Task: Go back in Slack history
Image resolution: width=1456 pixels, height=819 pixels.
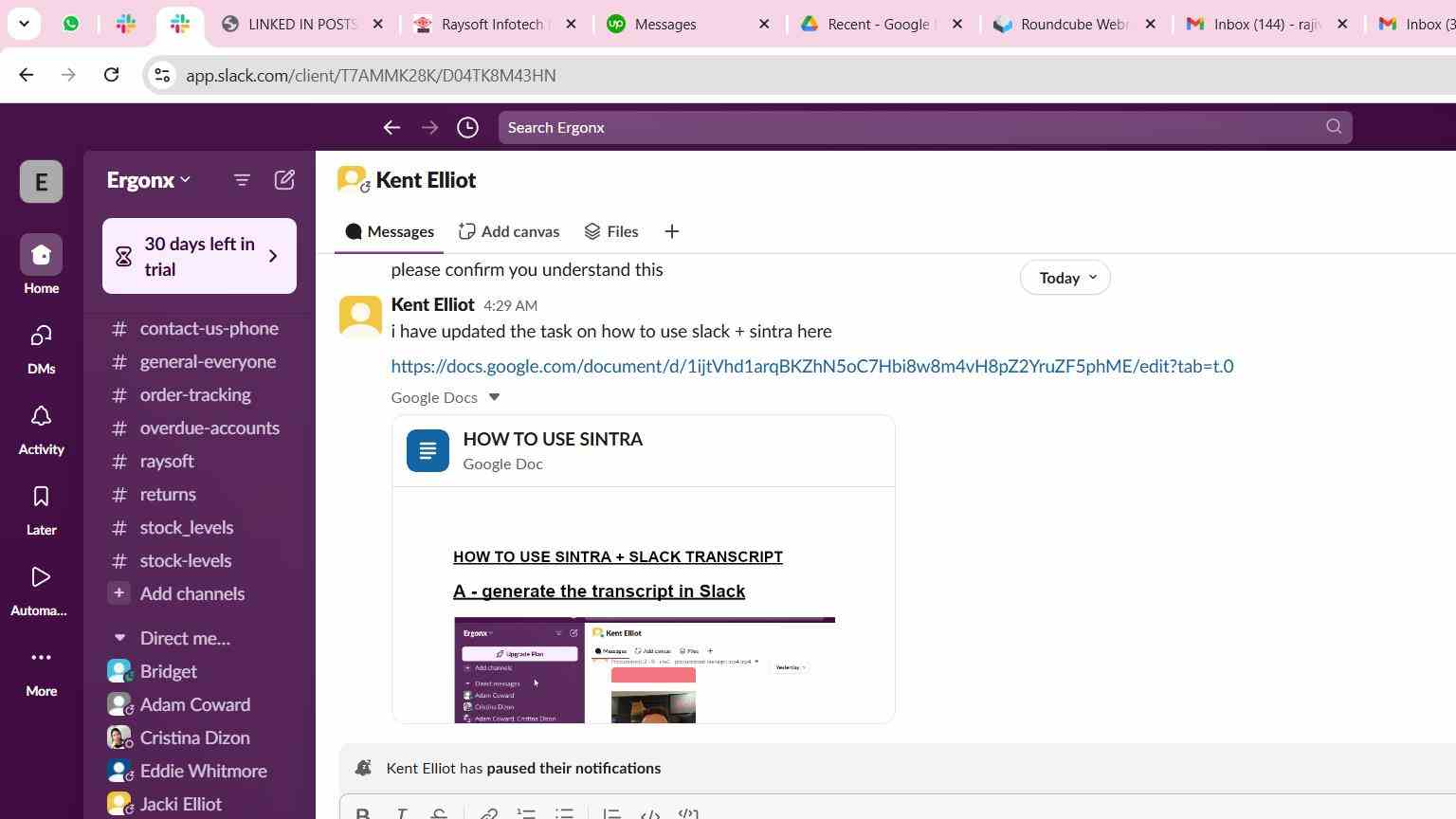Action: click(x=391, y=127)
